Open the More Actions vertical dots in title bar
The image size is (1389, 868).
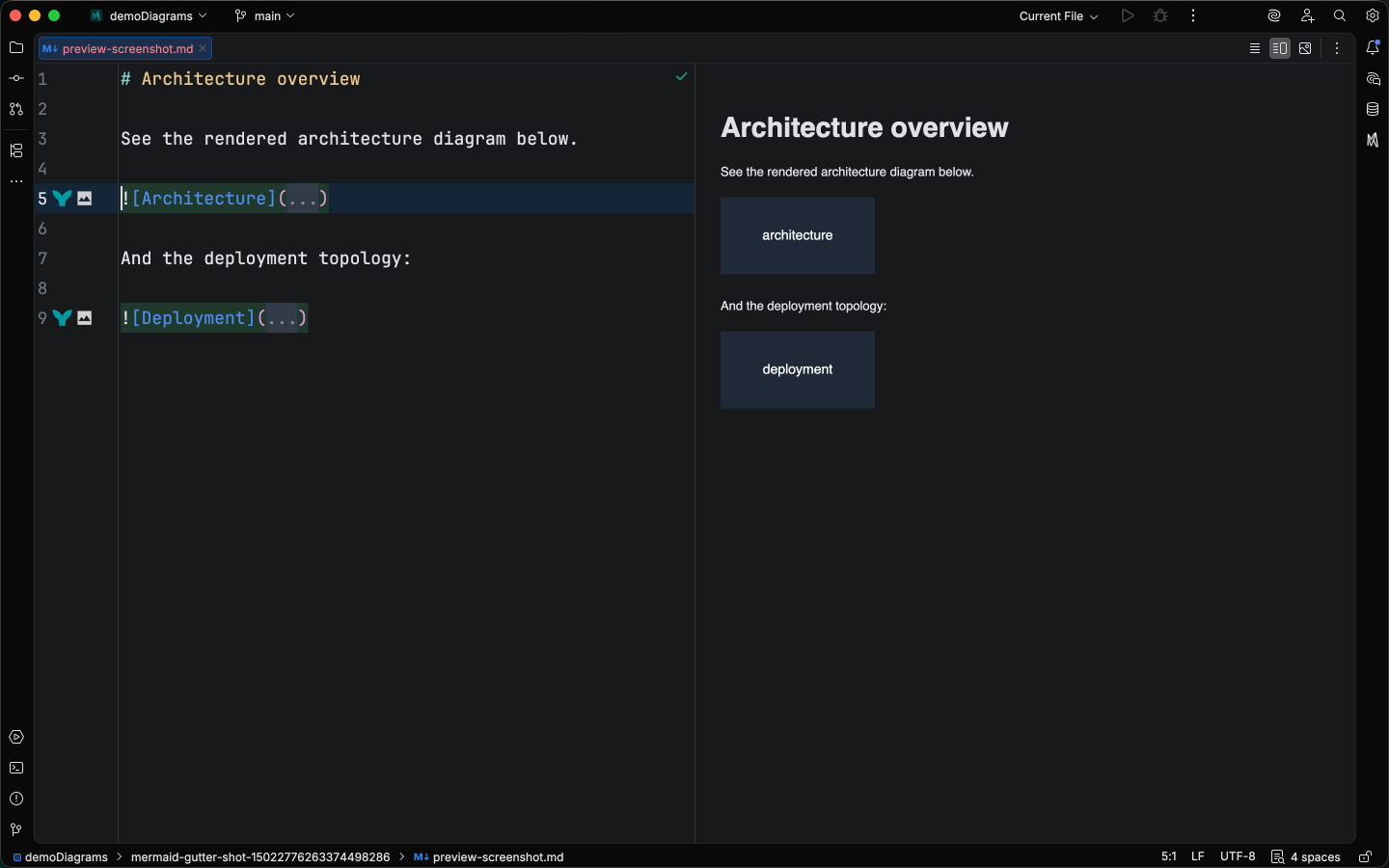click(x=1193, y=15)
